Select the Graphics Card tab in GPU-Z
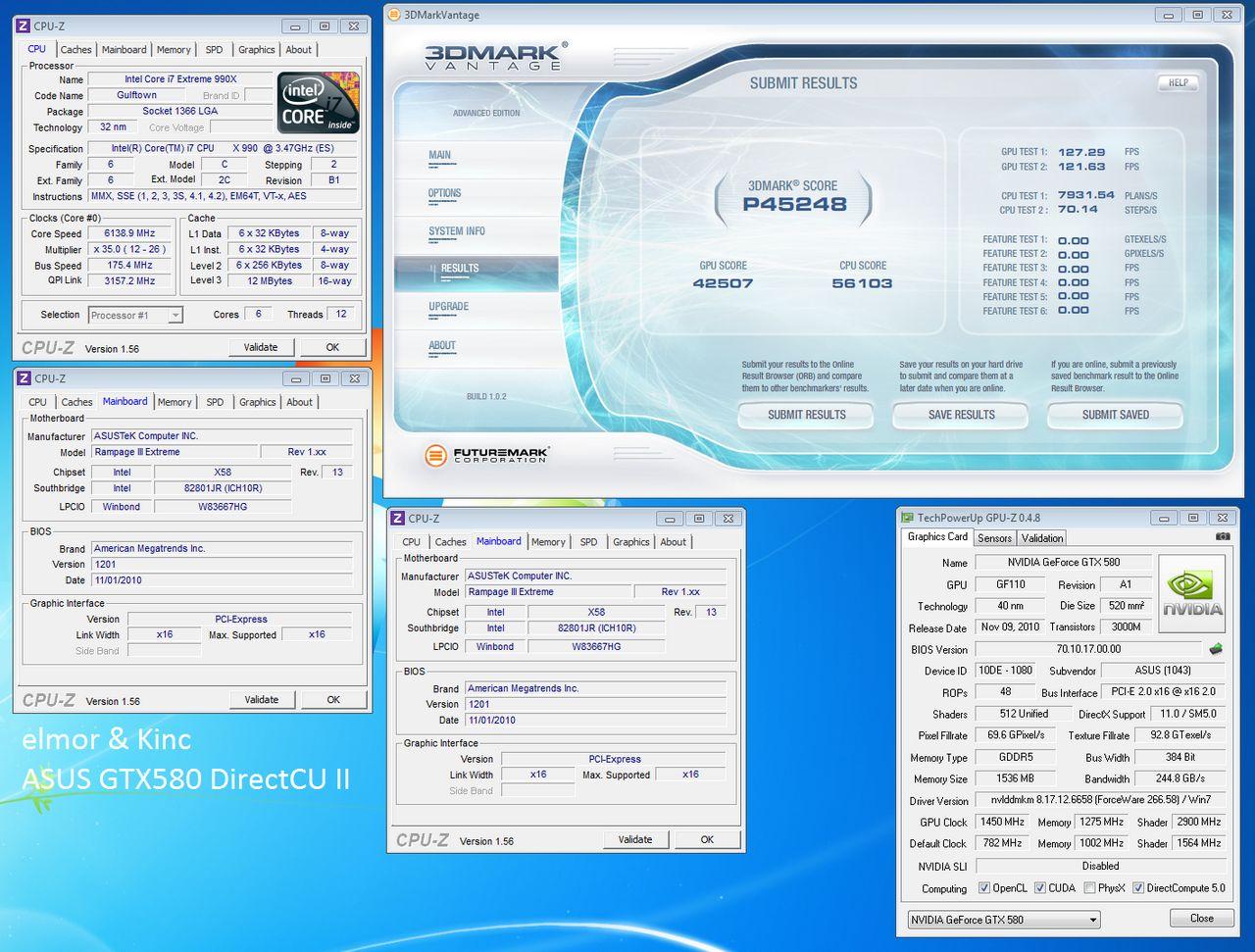Screen dimensions: 1255x952 (x=937, y=536)
